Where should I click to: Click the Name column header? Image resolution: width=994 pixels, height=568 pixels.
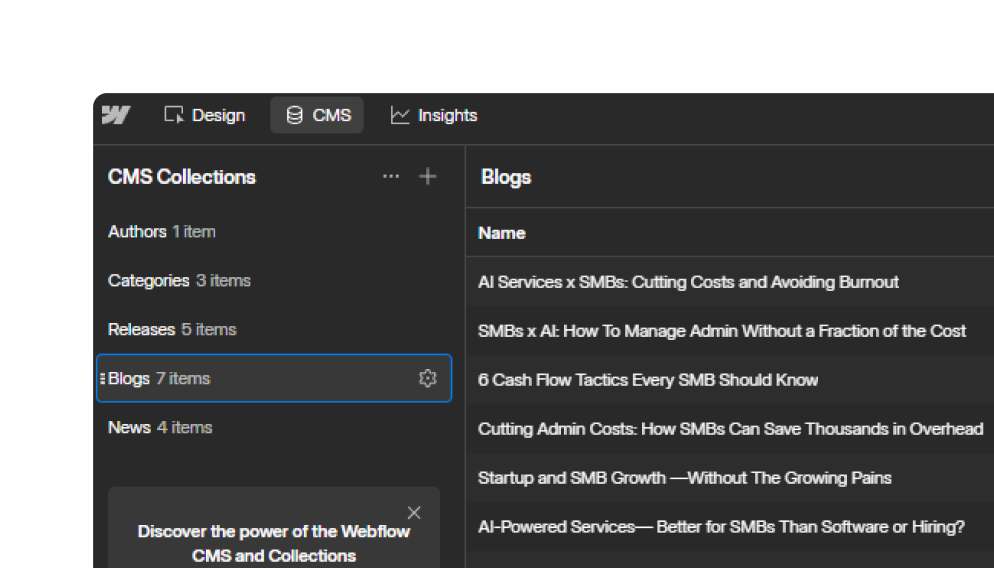[501, 233]
